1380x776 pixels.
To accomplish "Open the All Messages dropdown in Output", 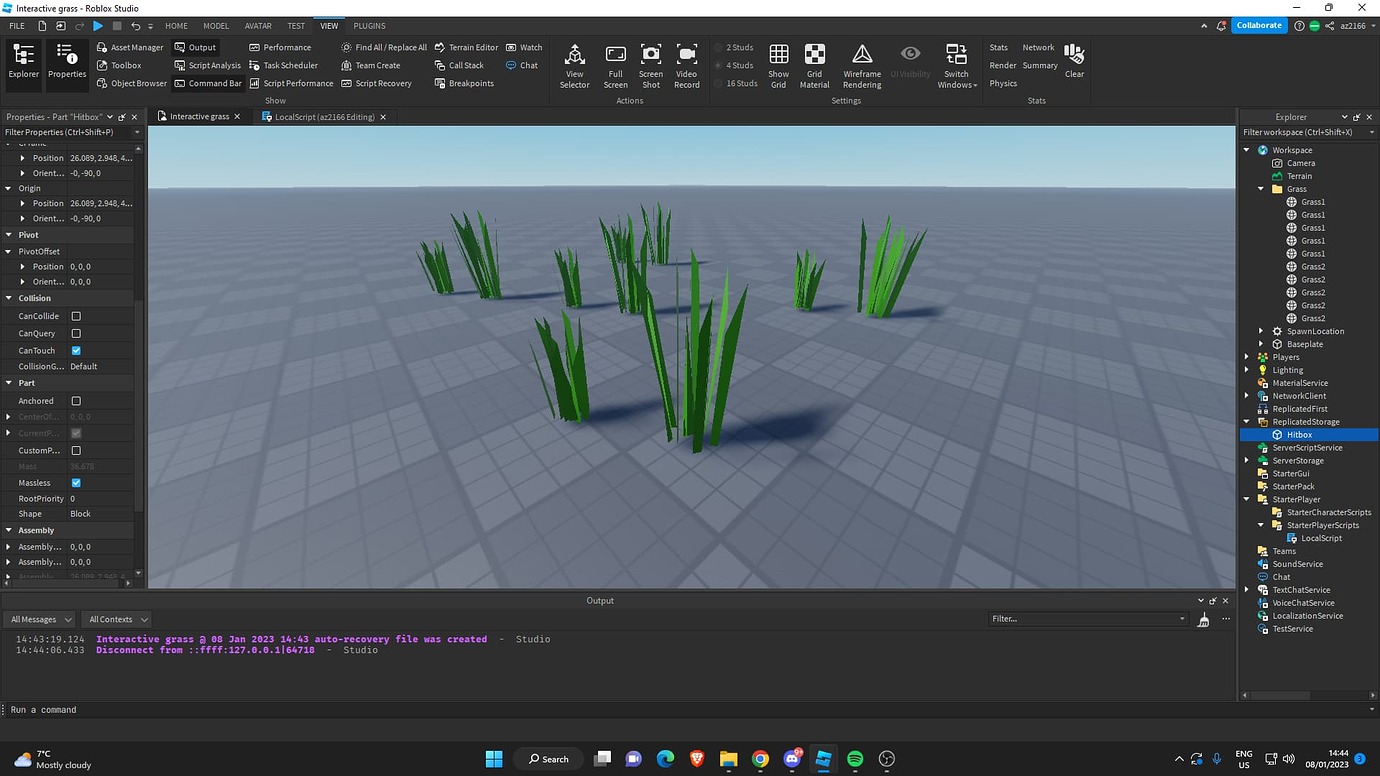I will click(38, 619).
